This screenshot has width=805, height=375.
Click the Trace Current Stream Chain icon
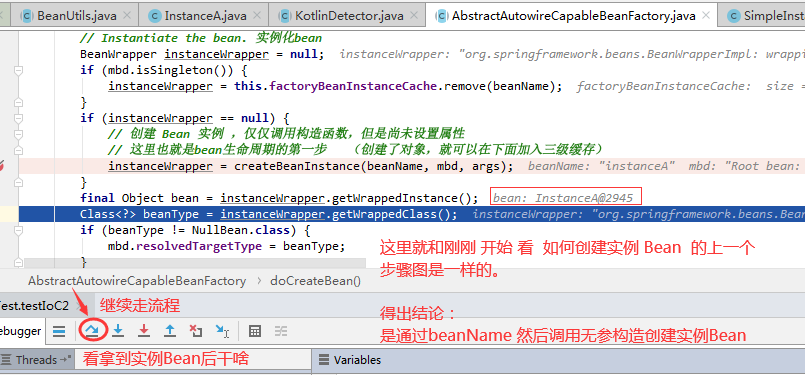coord(281,331)
